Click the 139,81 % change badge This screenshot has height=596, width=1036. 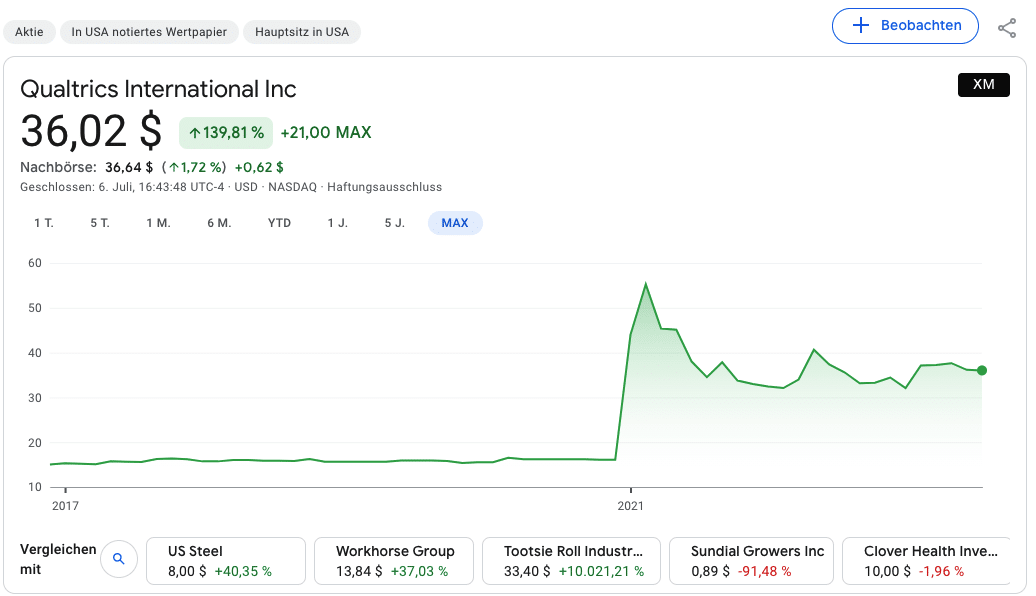tap(226, 133)
